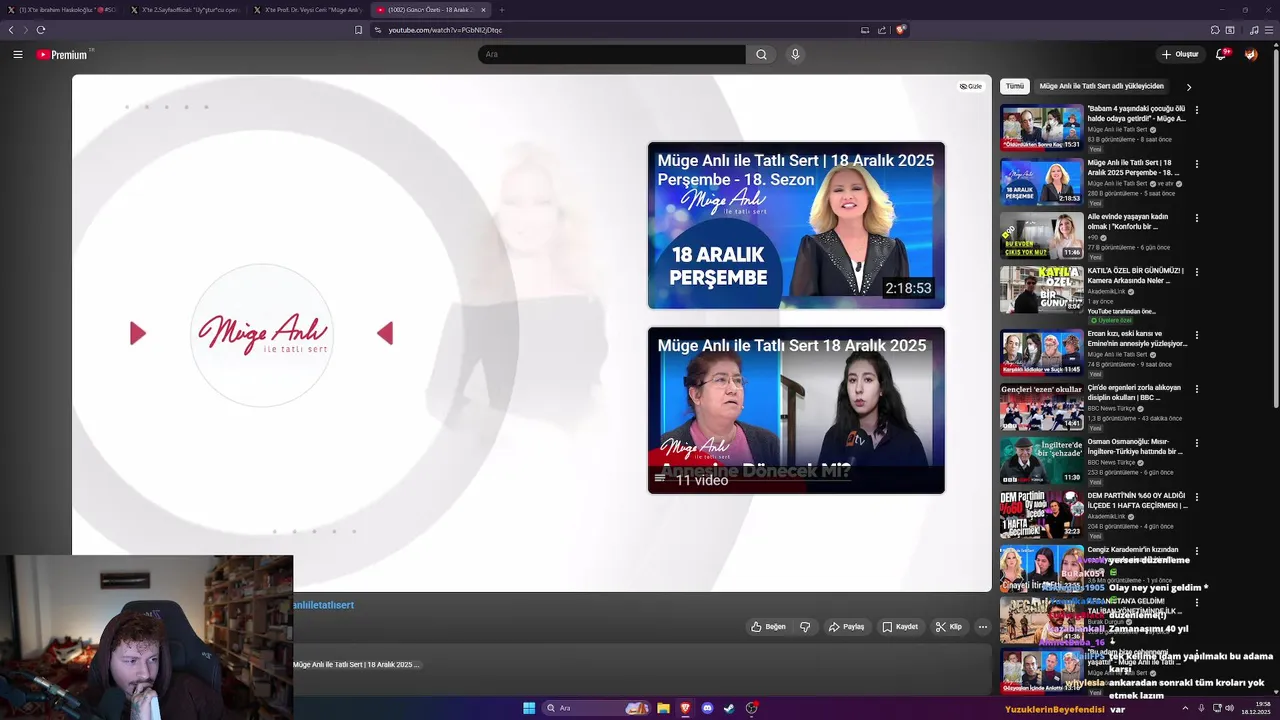Screen dimensions: 1280x720
Task: Open the YouTube hamburger guide menu
Action: point(18,54)
